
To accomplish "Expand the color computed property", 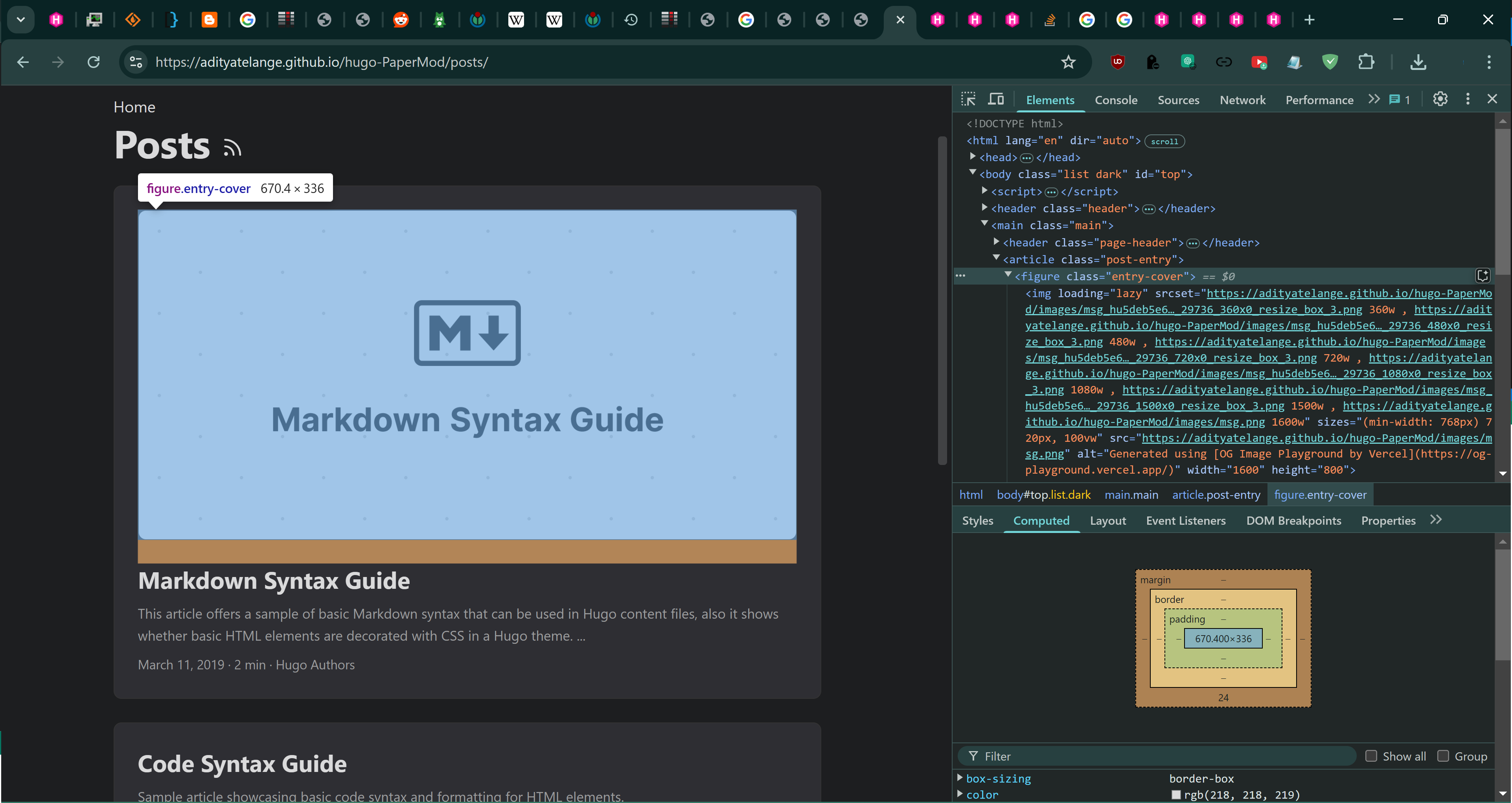I will click(x=960, y=794).
